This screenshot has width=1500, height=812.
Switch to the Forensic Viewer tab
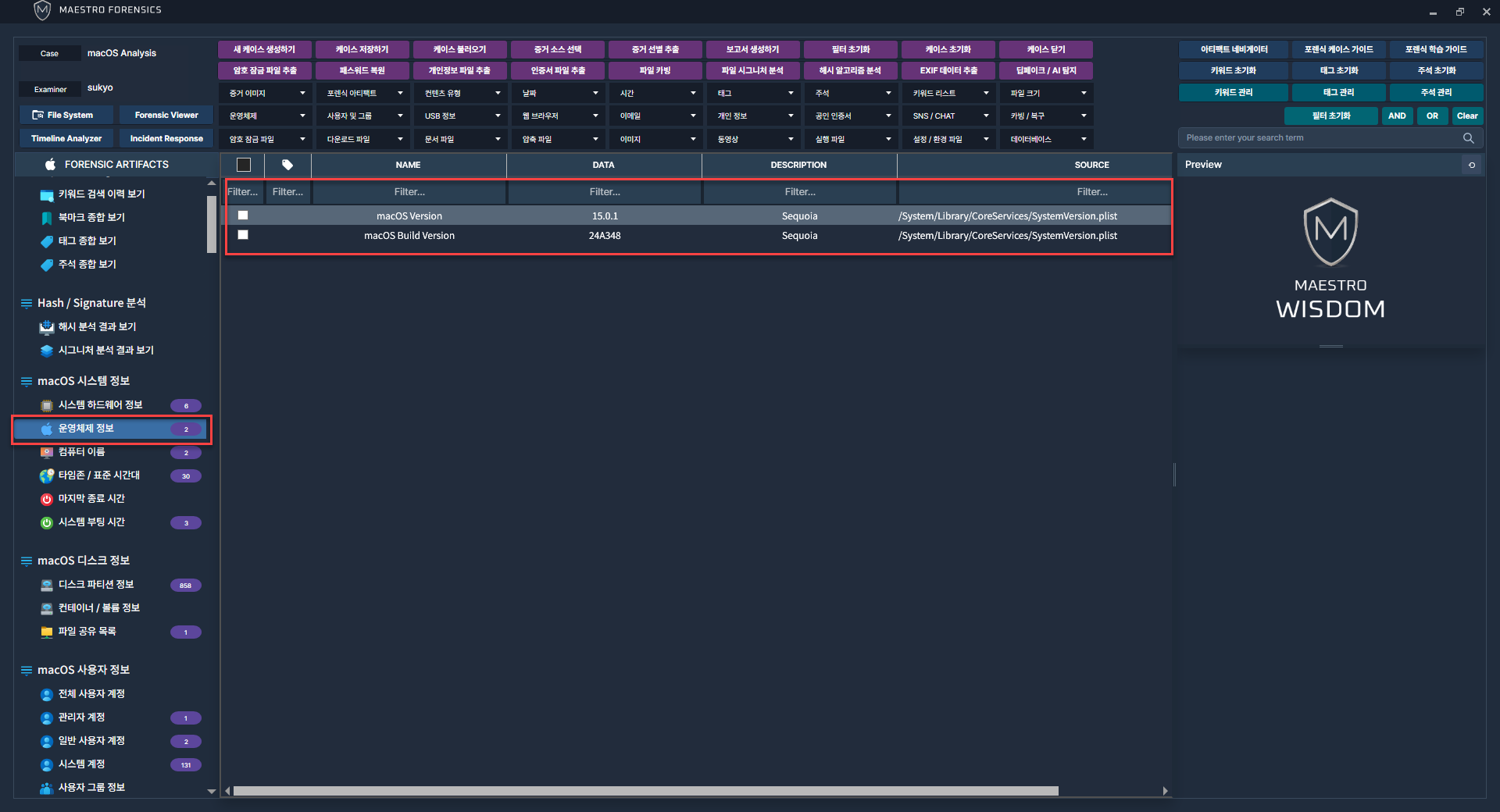click(x=166, y=116)
